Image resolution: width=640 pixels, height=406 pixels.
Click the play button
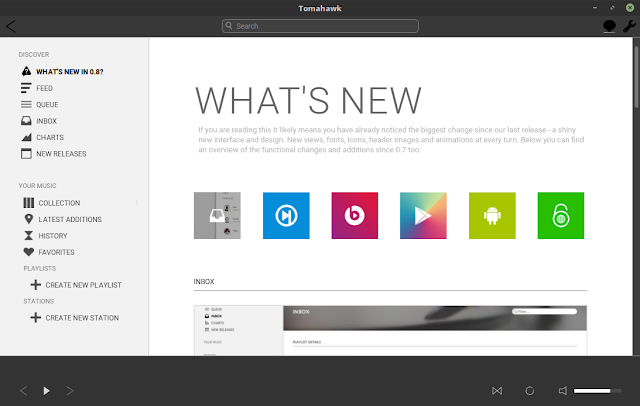tap(47, 391)
